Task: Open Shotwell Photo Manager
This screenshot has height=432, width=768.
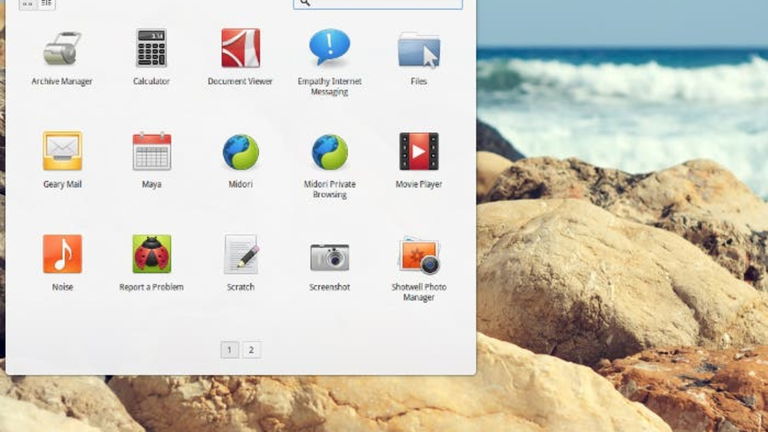Action: point(419,255)
